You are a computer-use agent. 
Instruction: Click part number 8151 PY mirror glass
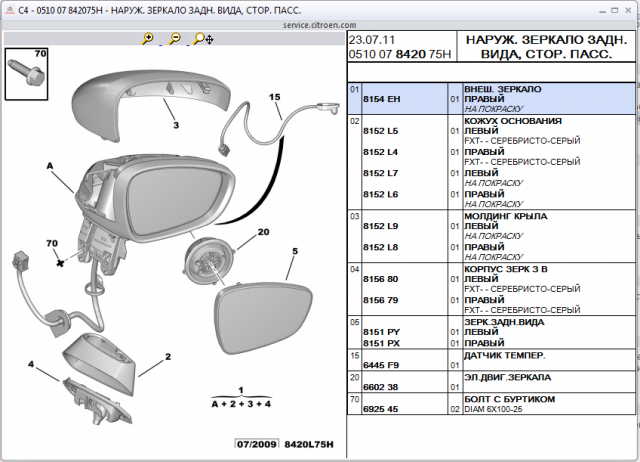coord(380,332)
